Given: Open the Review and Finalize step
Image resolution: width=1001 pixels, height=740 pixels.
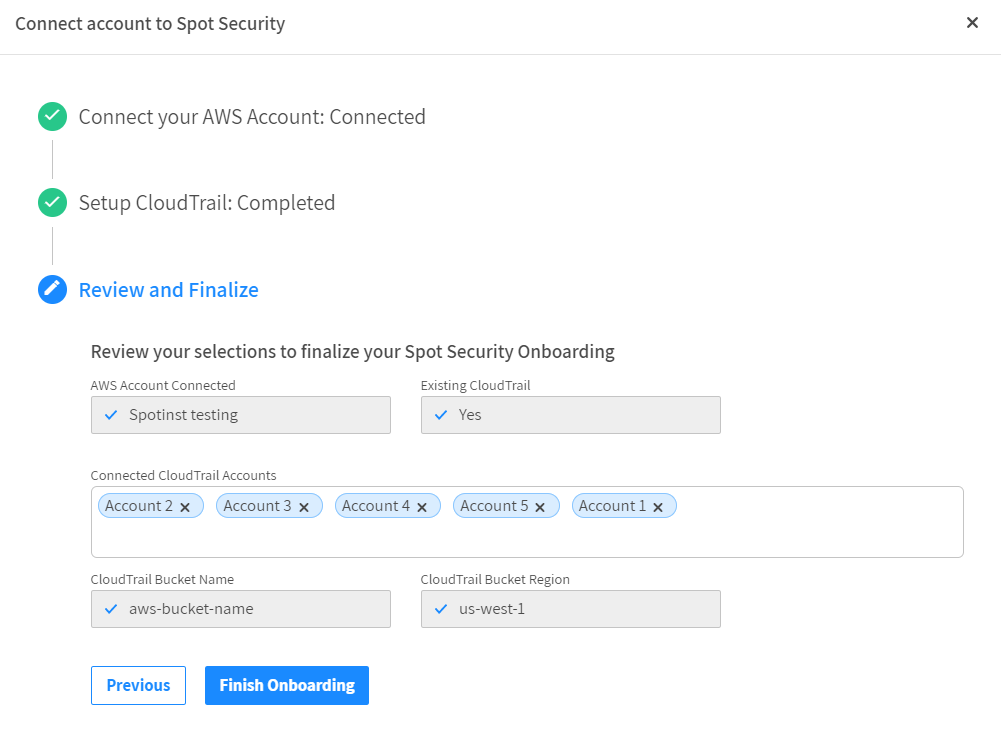Looking at the screenshot, I should tap(168, 290).
